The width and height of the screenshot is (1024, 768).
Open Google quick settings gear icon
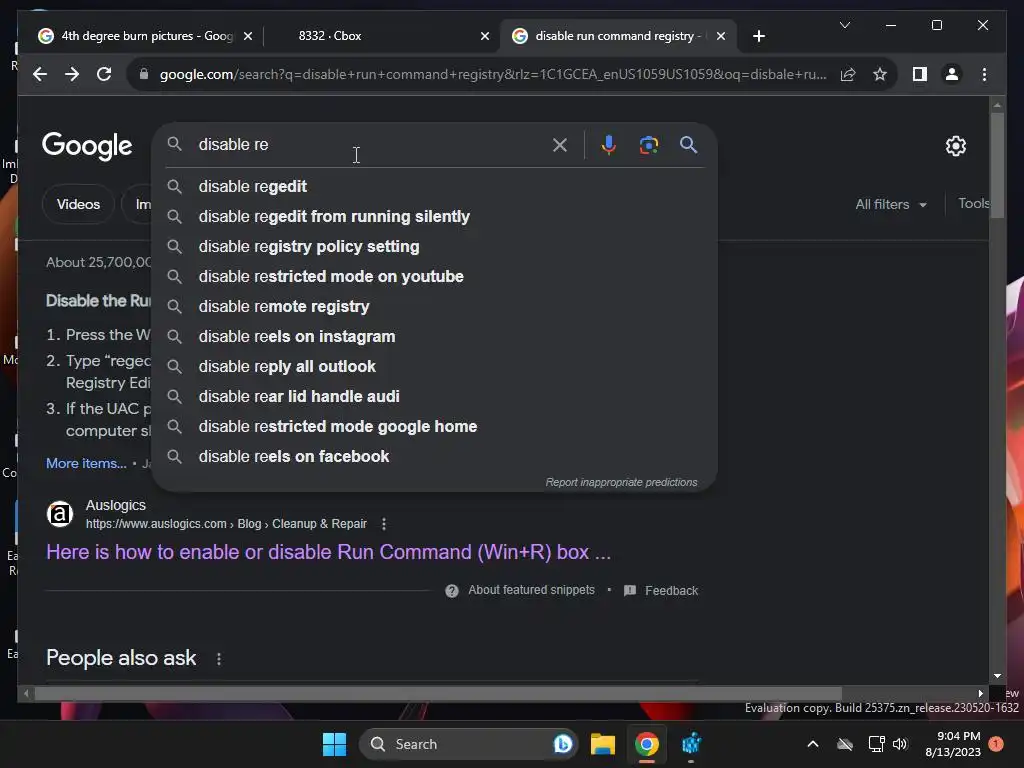coord(955,146)
